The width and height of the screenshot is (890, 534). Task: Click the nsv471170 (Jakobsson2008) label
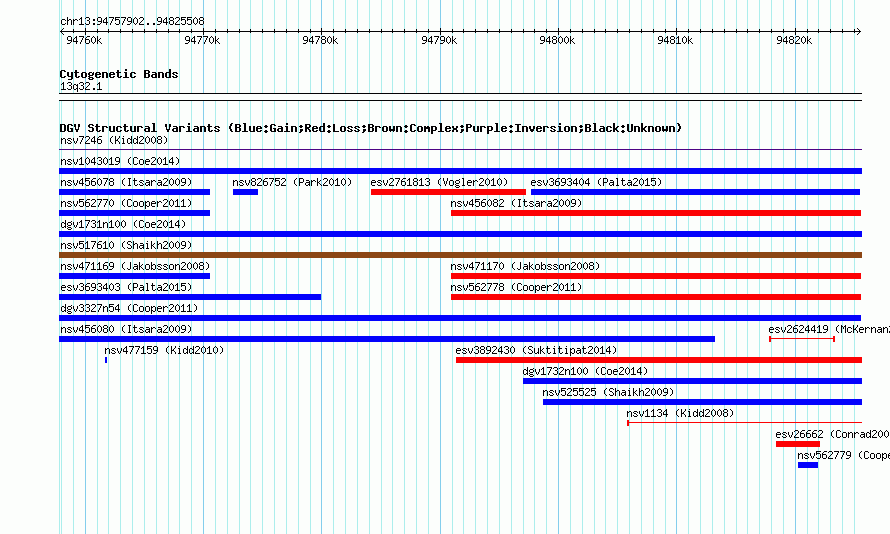click(x=525, y=266)
